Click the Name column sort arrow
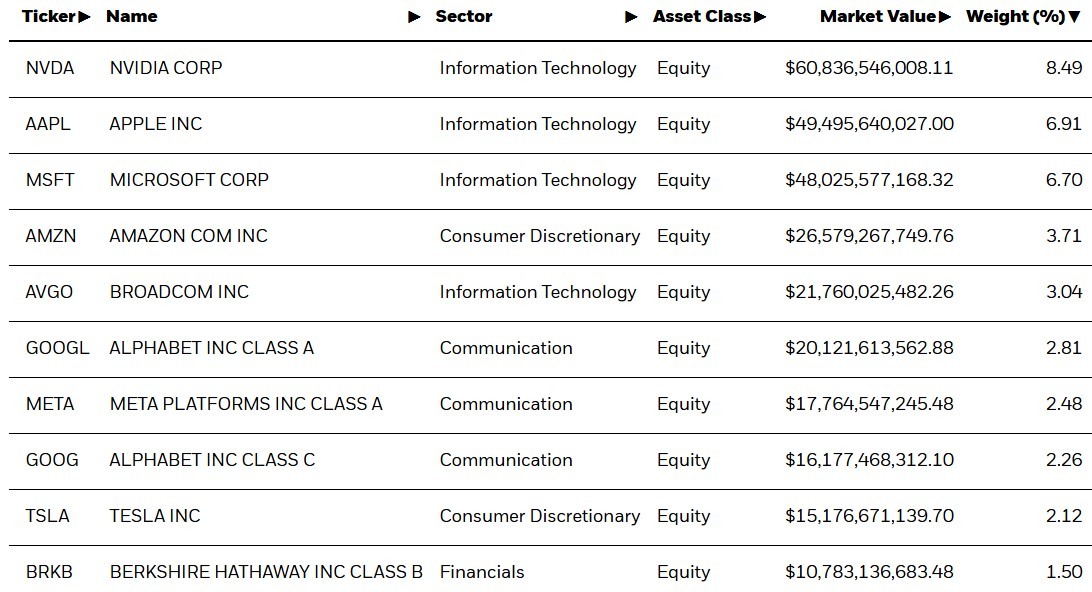Image resolution: width=1092 pixels, height=592 pixels. click(x=415, y=17)
